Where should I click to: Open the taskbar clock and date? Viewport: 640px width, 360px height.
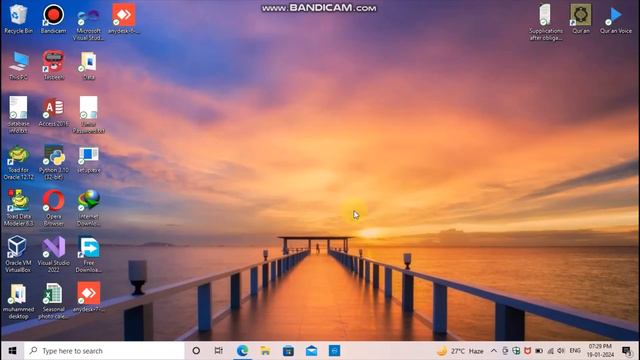[600, 351]
